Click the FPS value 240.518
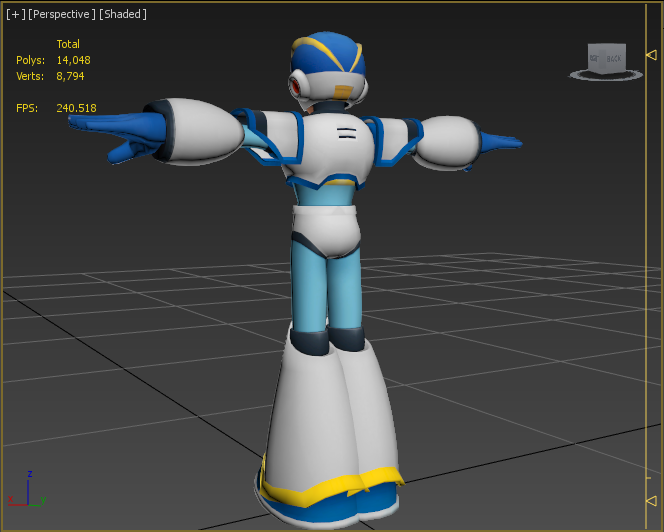Viewport: 664px width, 532px height. click(76, 108)
